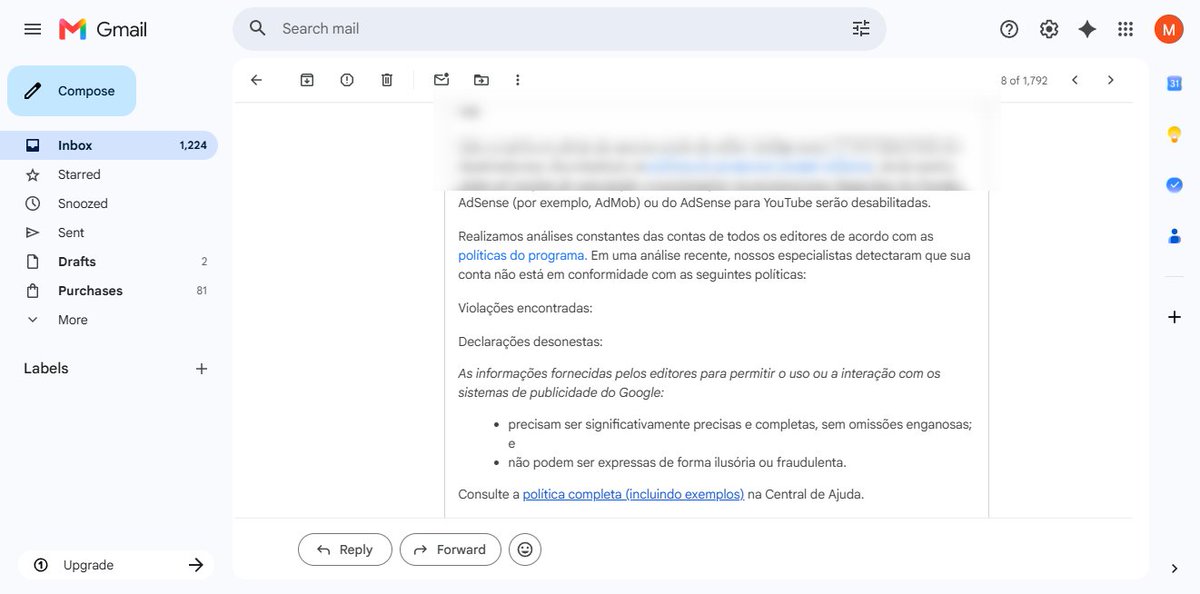
Task: Go back to inbox arrow
Action: point(256,80)
